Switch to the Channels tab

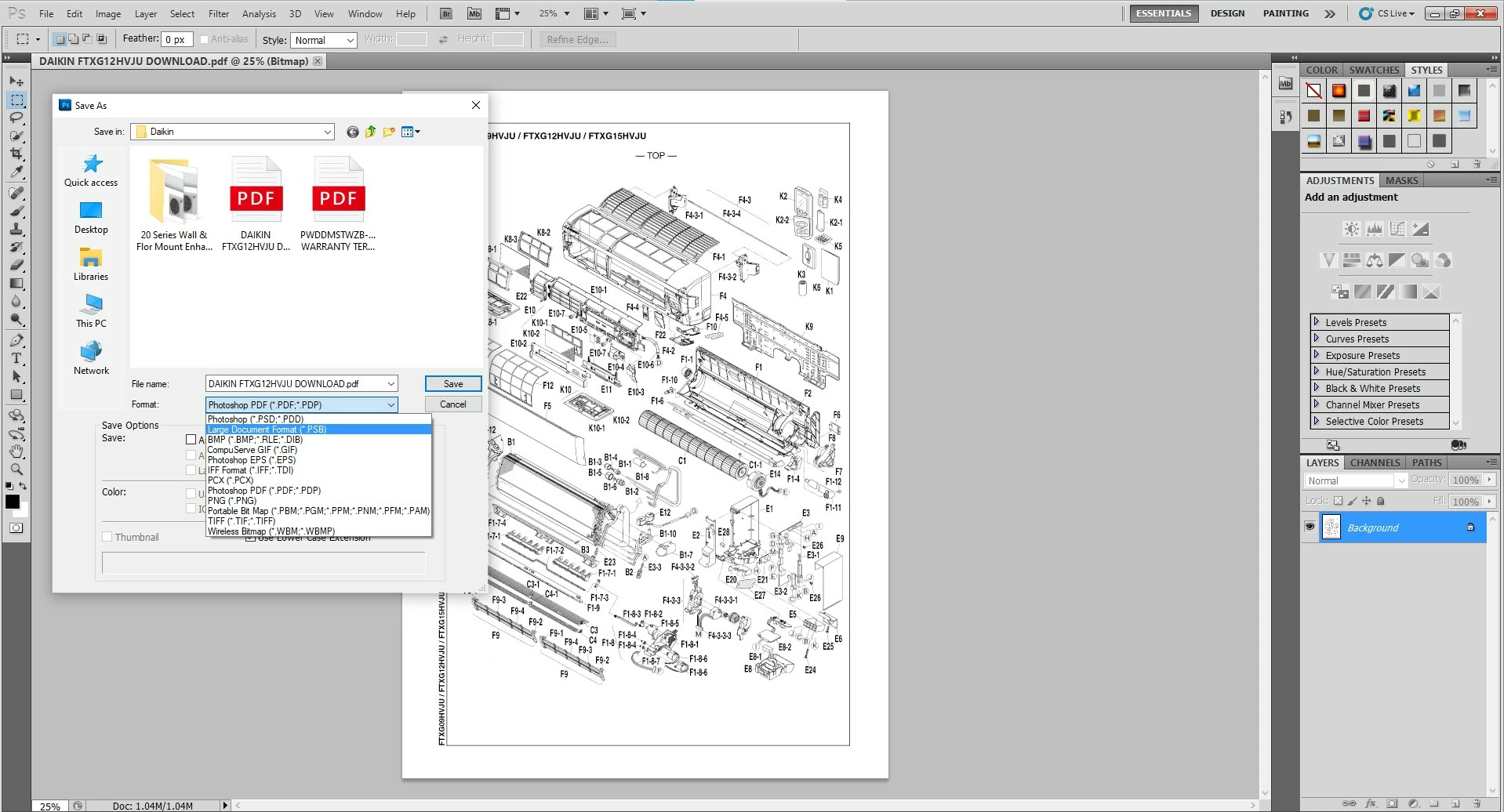tap(1375, 462)
